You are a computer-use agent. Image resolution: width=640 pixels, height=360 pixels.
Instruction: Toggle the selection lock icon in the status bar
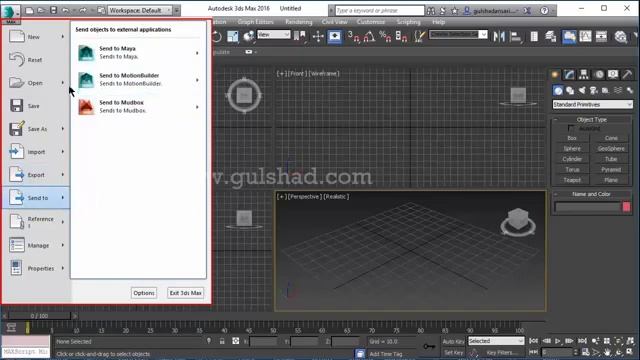pos(222,341)
